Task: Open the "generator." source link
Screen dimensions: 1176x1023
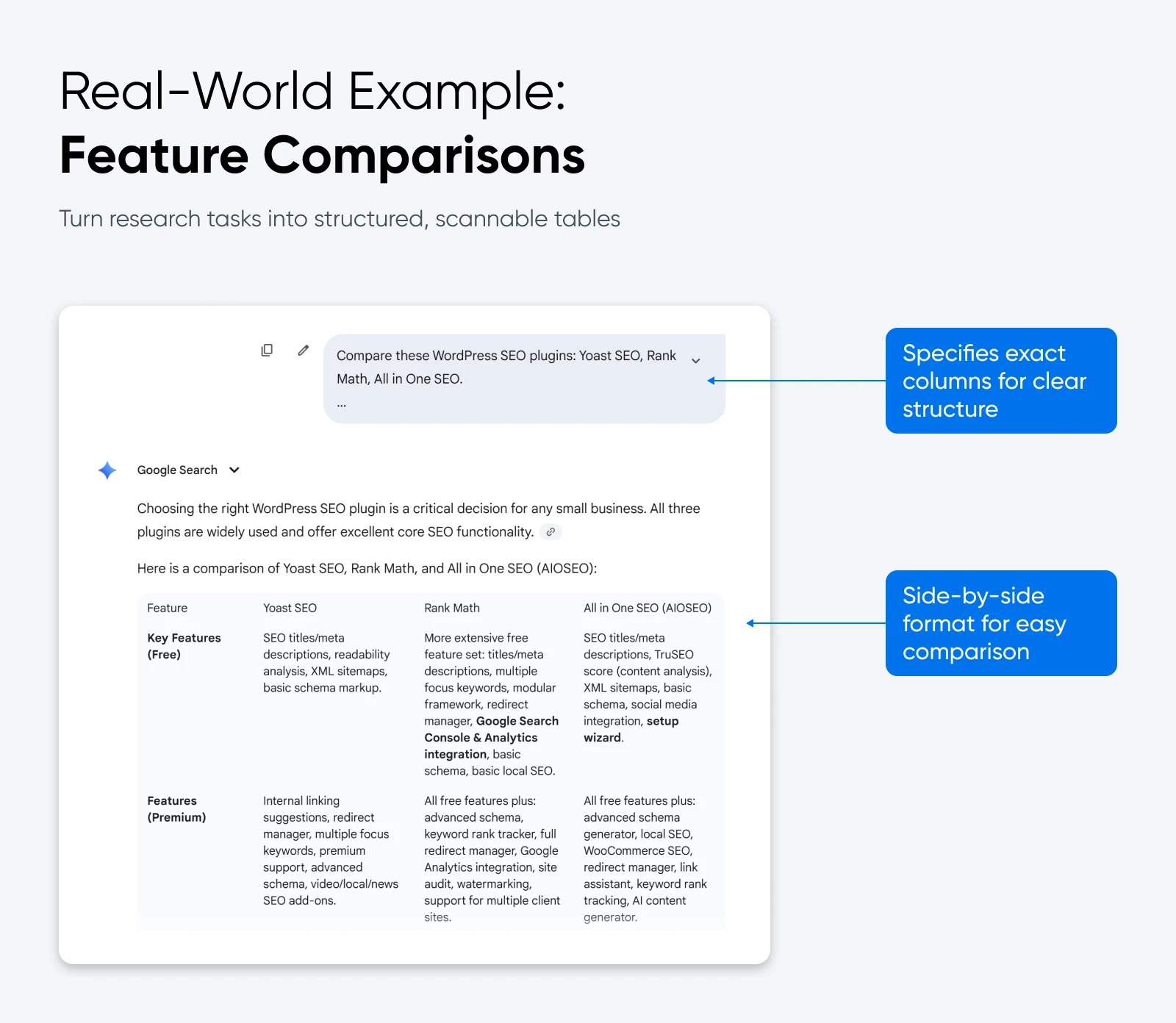Action: click(x=609, y=916)
